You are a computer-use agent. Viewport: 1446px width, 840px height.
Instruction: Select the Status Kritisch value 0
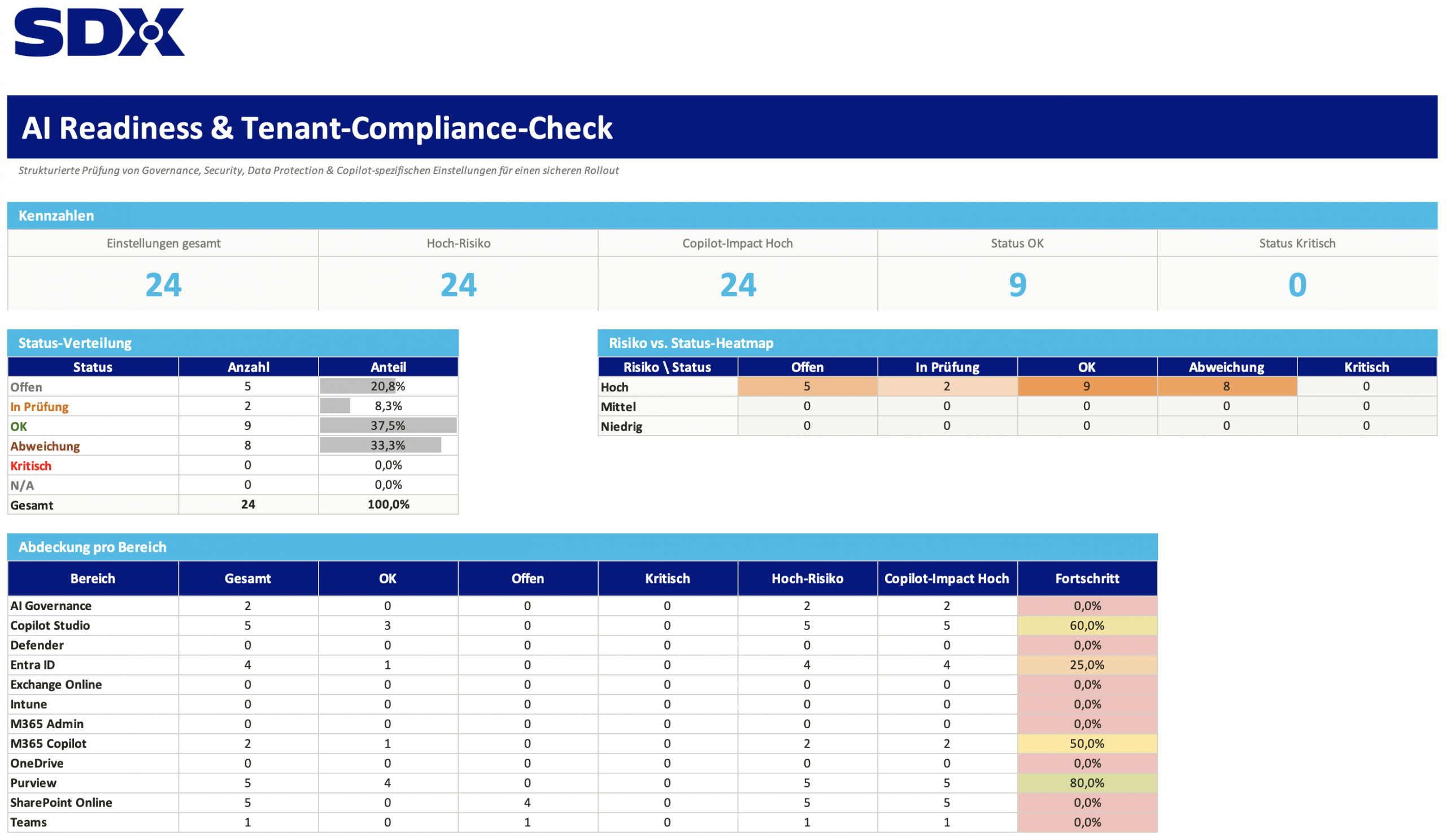[x=1297, y=285]
